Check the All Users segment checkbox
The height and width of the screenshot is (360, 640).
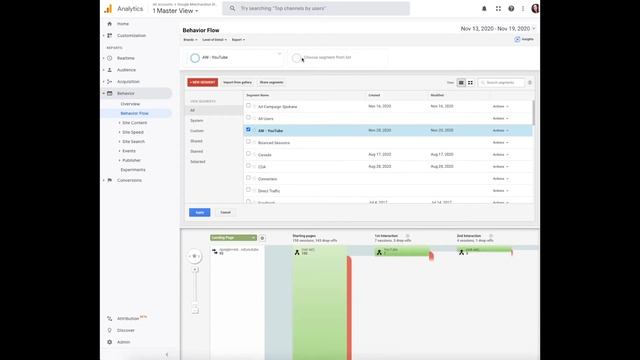coord(248,118)
